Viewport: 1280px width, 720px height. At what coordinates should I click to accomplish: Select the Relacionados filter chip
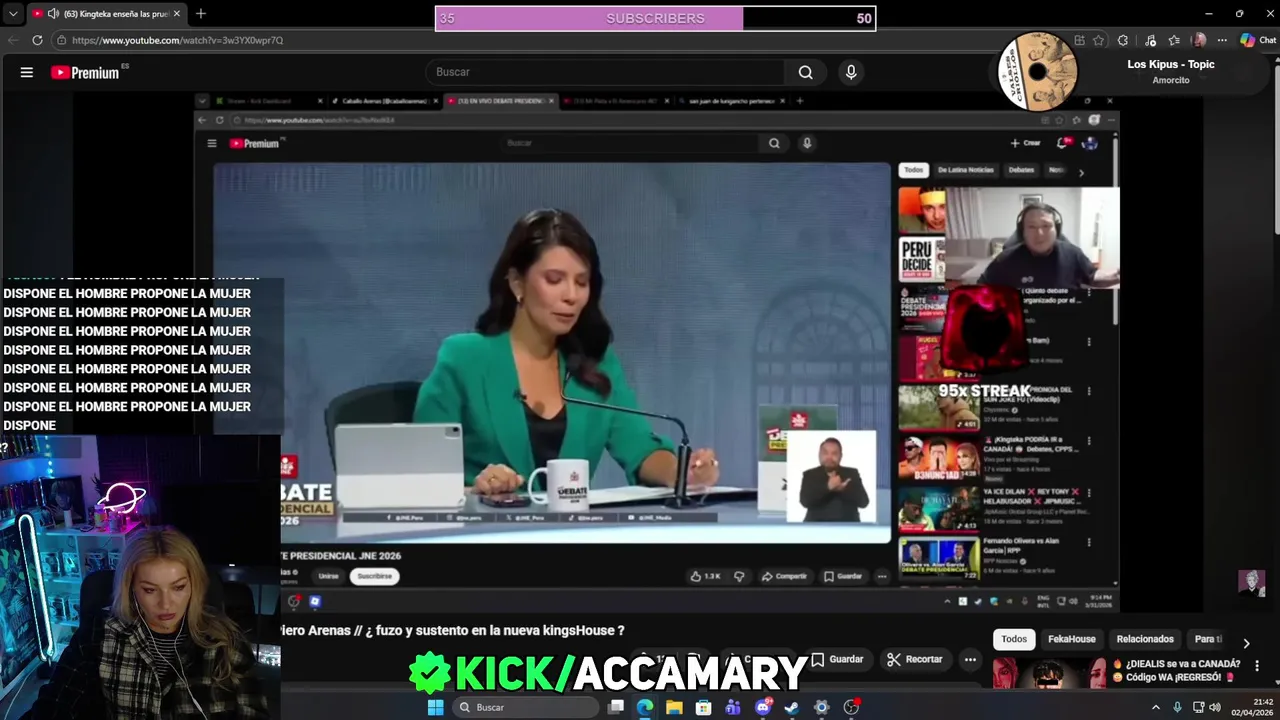pos(1145,639)
